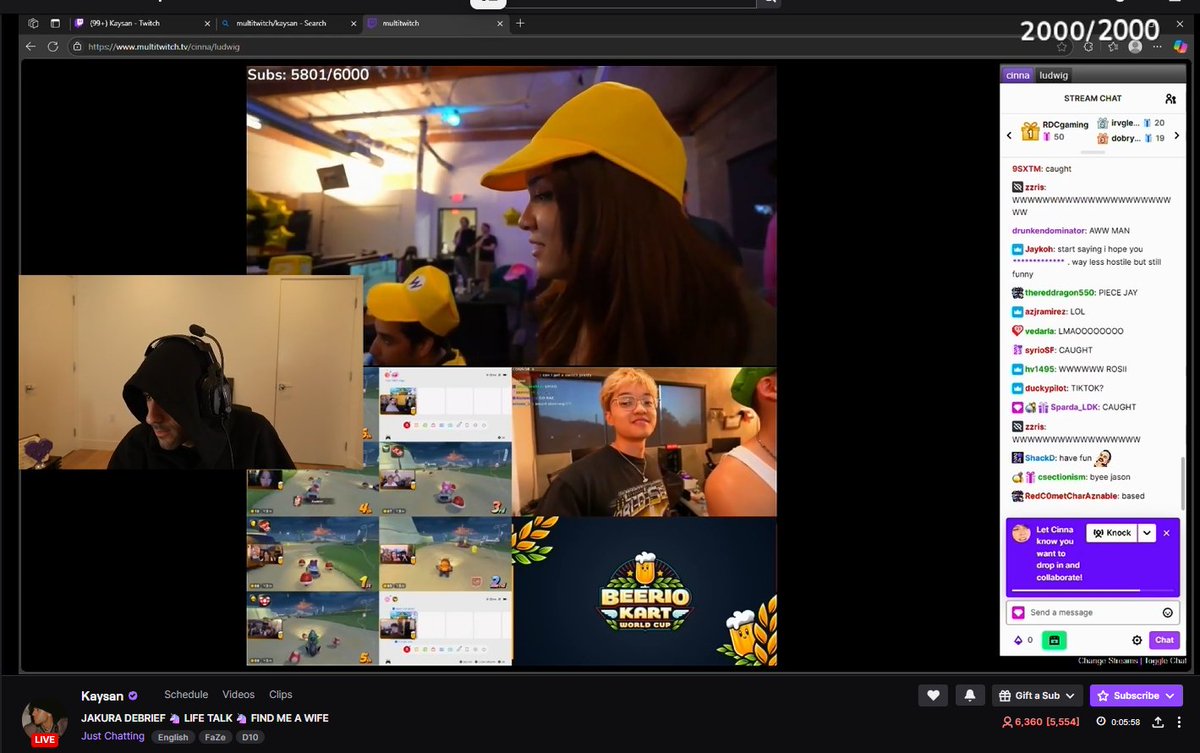Viewport: 1200px width, 753px height.
Task: Open the Subscribe dropdown button
Action: tap(1136, 695)
